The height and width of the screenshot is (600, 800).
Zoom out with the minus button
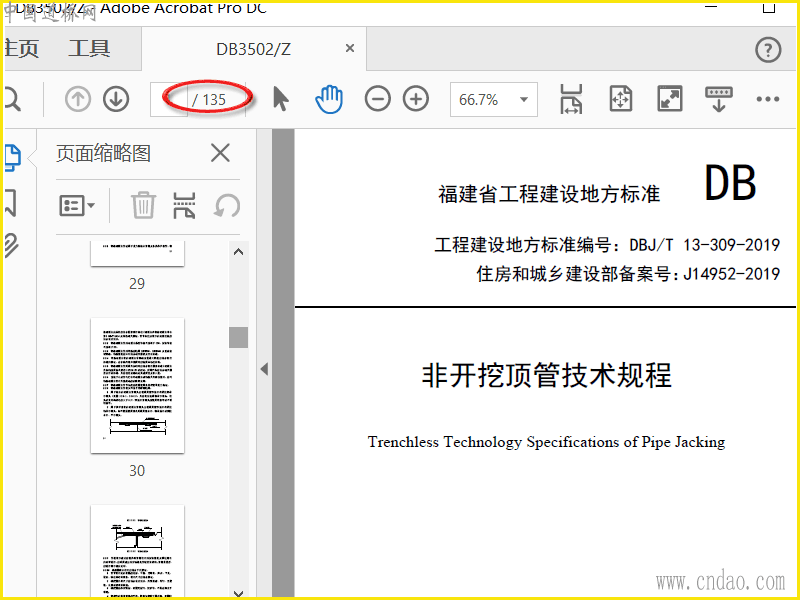pyautogui.click(x=378, y=99)
